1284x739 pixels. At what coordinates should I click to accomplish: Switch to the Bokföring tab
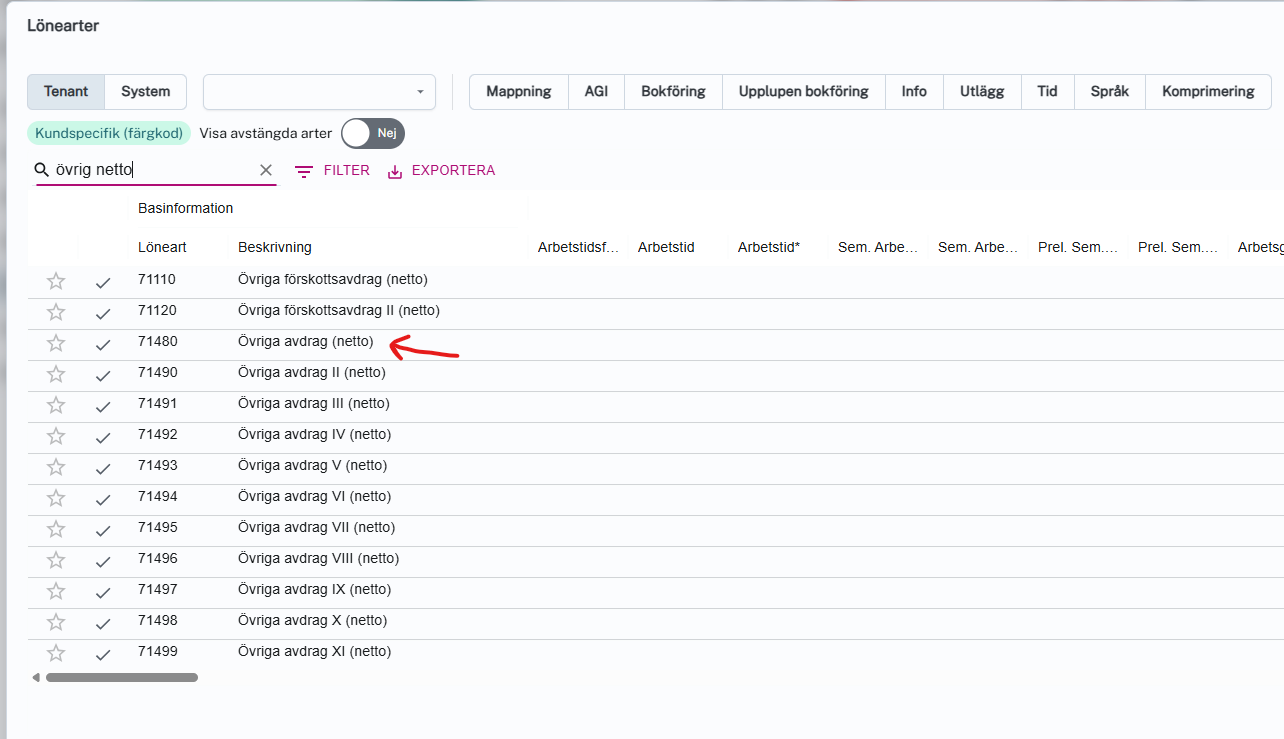pyautogui.click(x=673, y=91)
